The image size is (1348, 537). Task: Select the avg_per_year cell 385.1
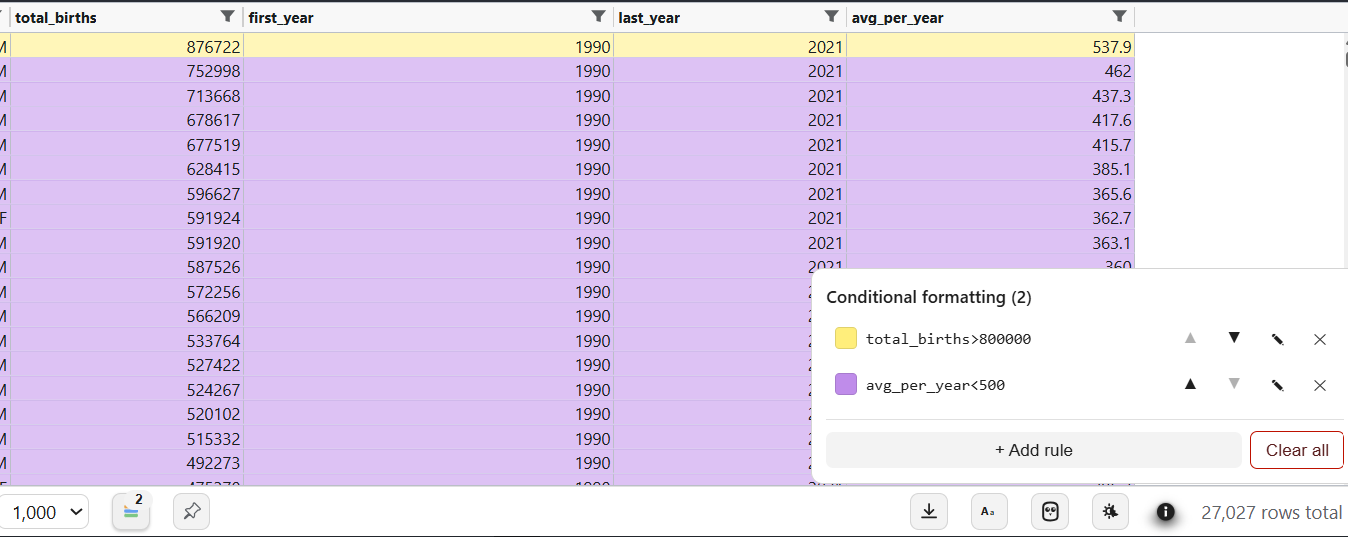990,169
